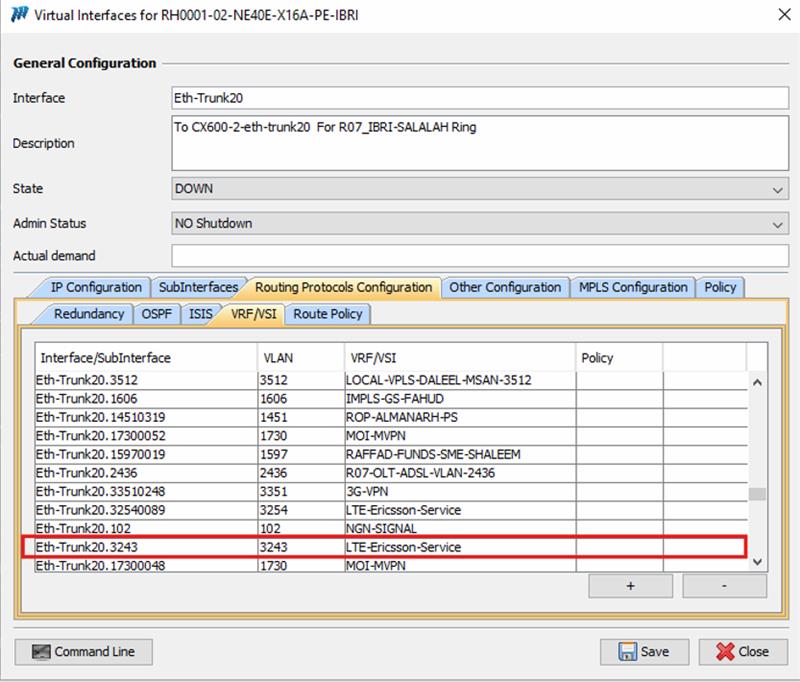Click the plus button to add a row

pyautogui.click(x=629, y=586)
